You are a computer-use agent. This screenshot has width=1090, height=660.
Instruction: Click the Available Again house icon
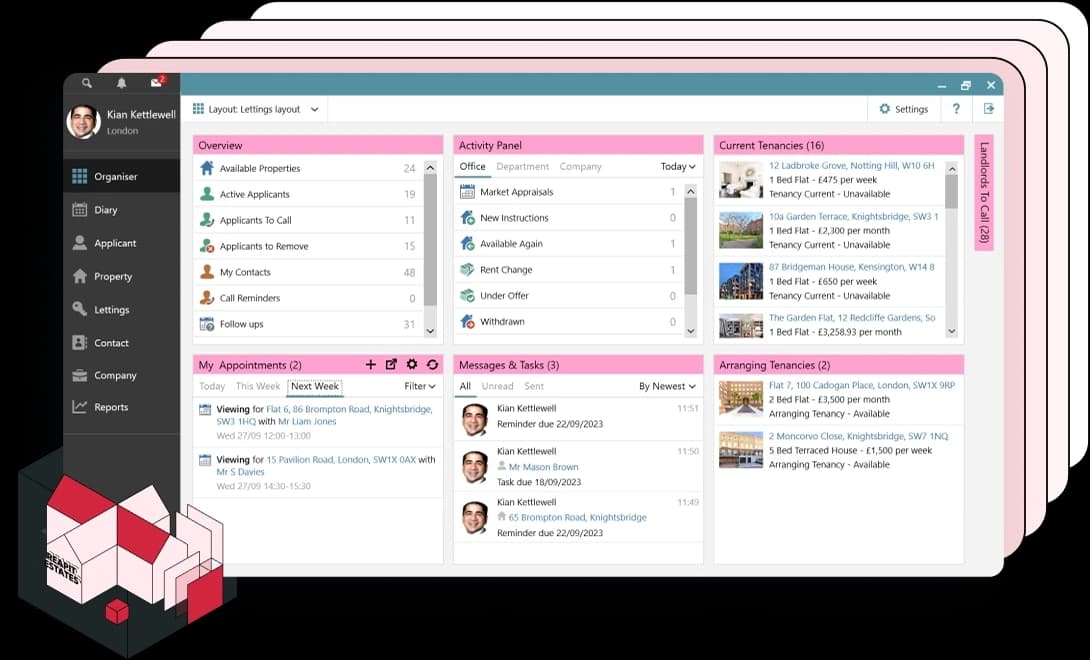(x=467, y=243)
